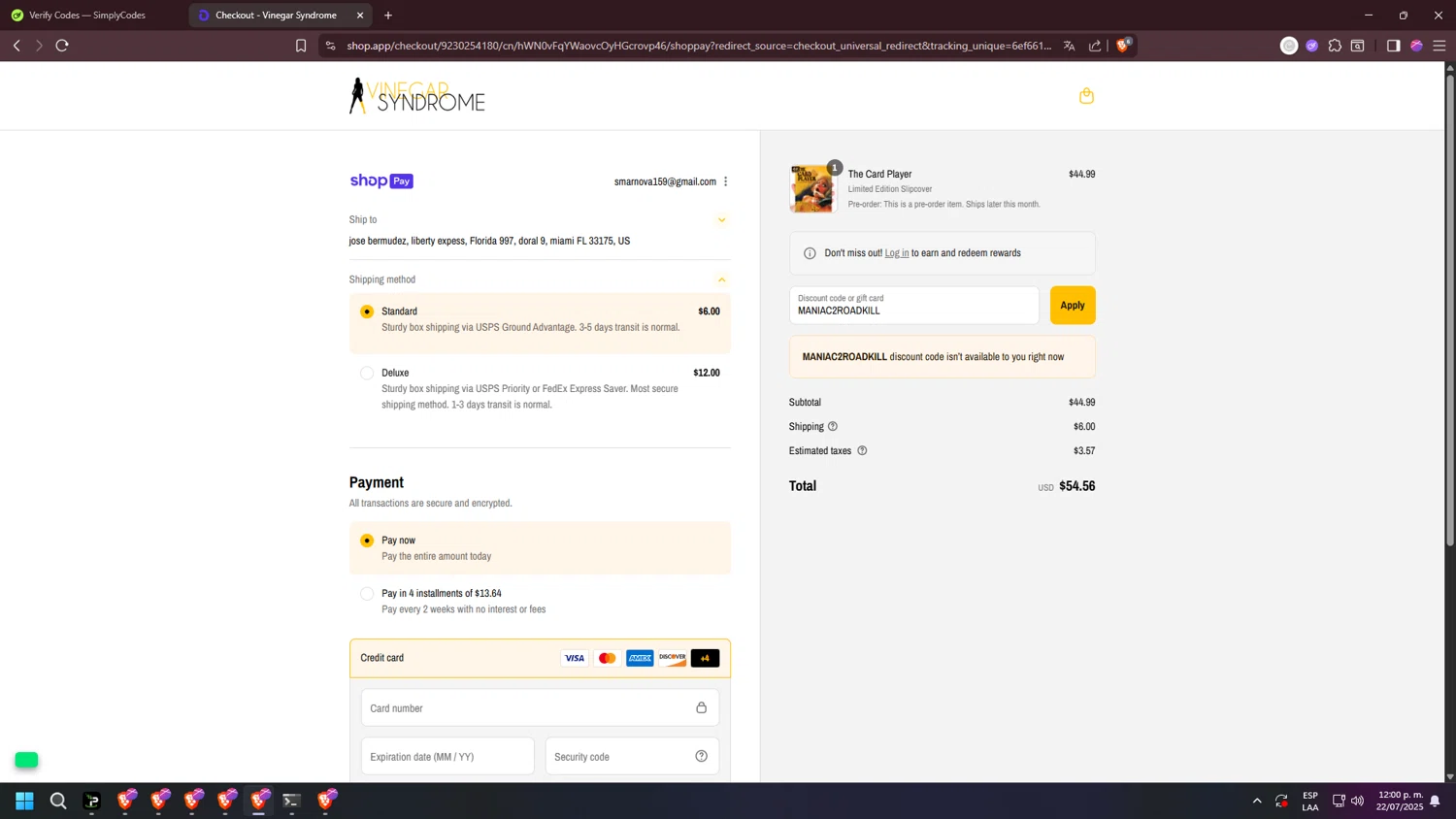Bookmark this page in the browser
The height and width of the screenshot is (819, 1456).
(x=301, y=46)
